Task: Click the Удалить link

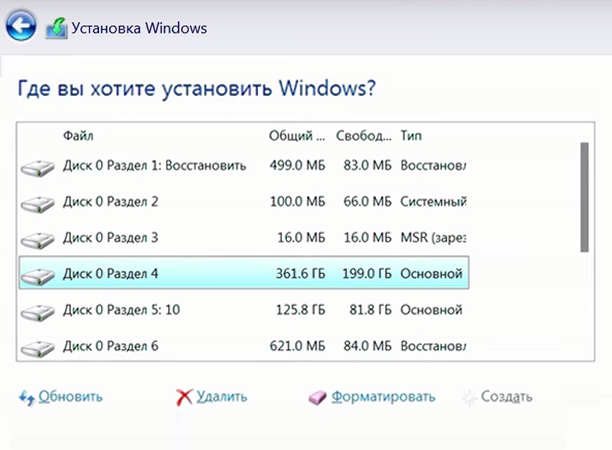Action: 222,397
